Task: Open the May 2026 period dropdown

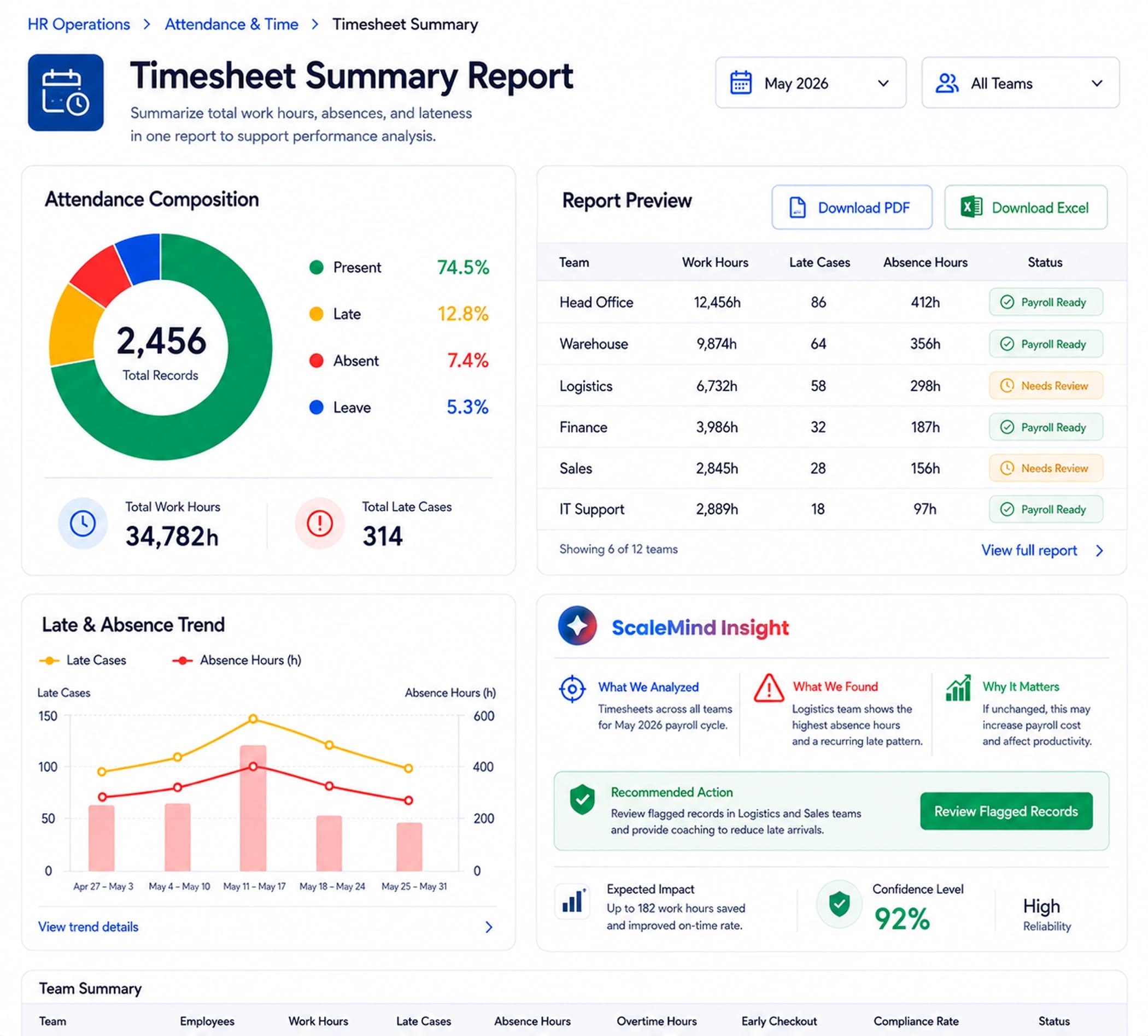Action: coord(810,83)
